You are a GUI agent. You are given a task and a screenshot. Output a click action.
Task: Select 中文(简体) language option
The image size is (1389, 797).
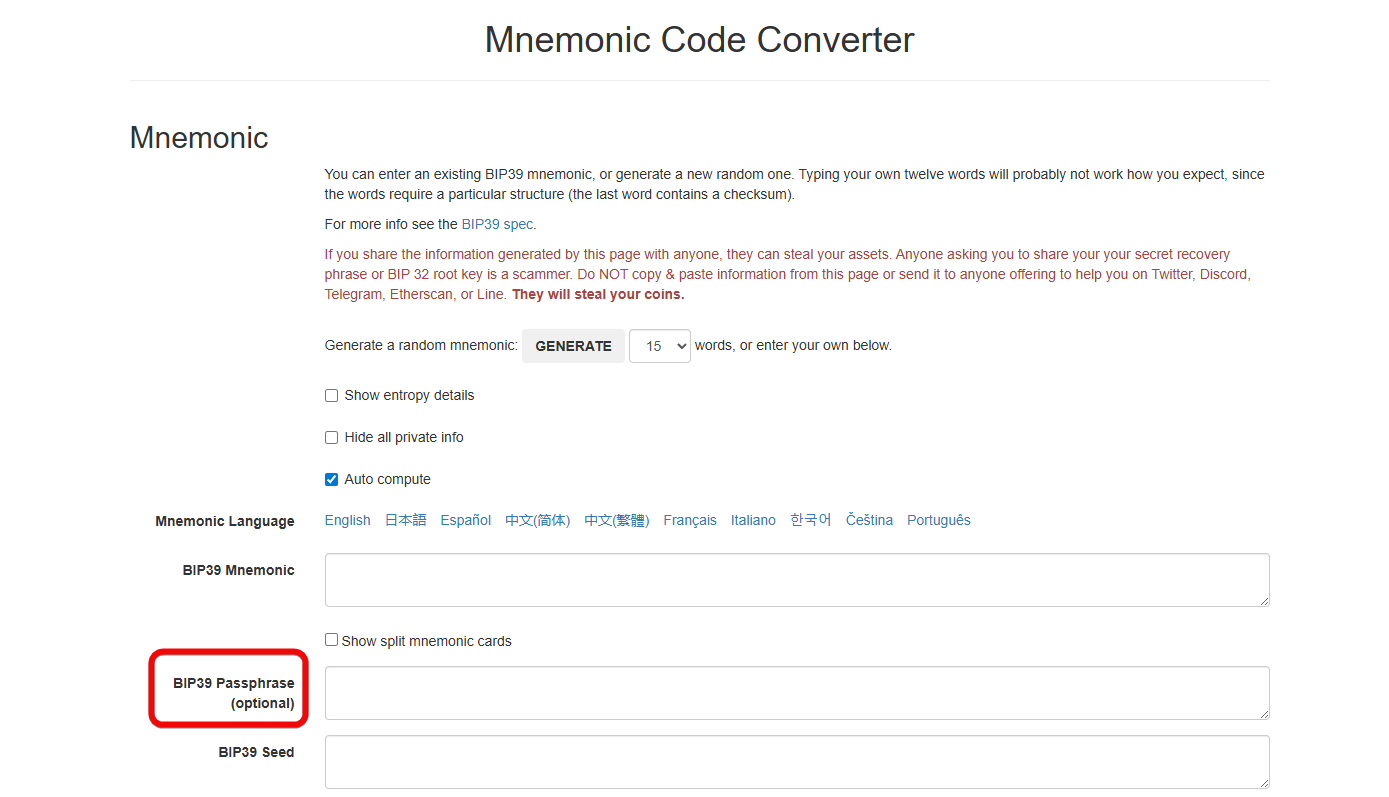[538, 520]
